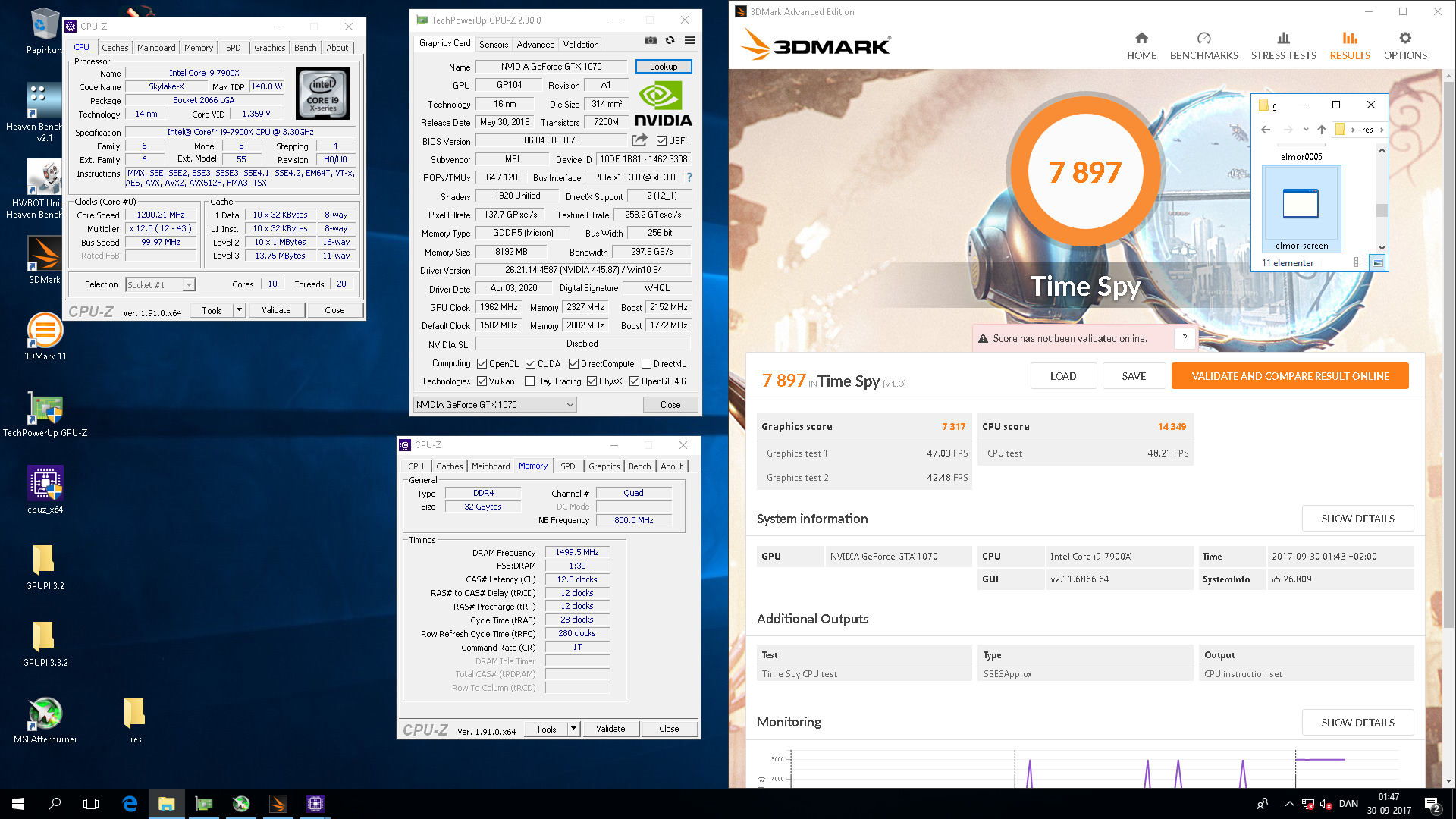The width and height of the screenshot is (1456, 819).
Task: Open GPUPI 3.2 desktop folder
Action: 45,567
